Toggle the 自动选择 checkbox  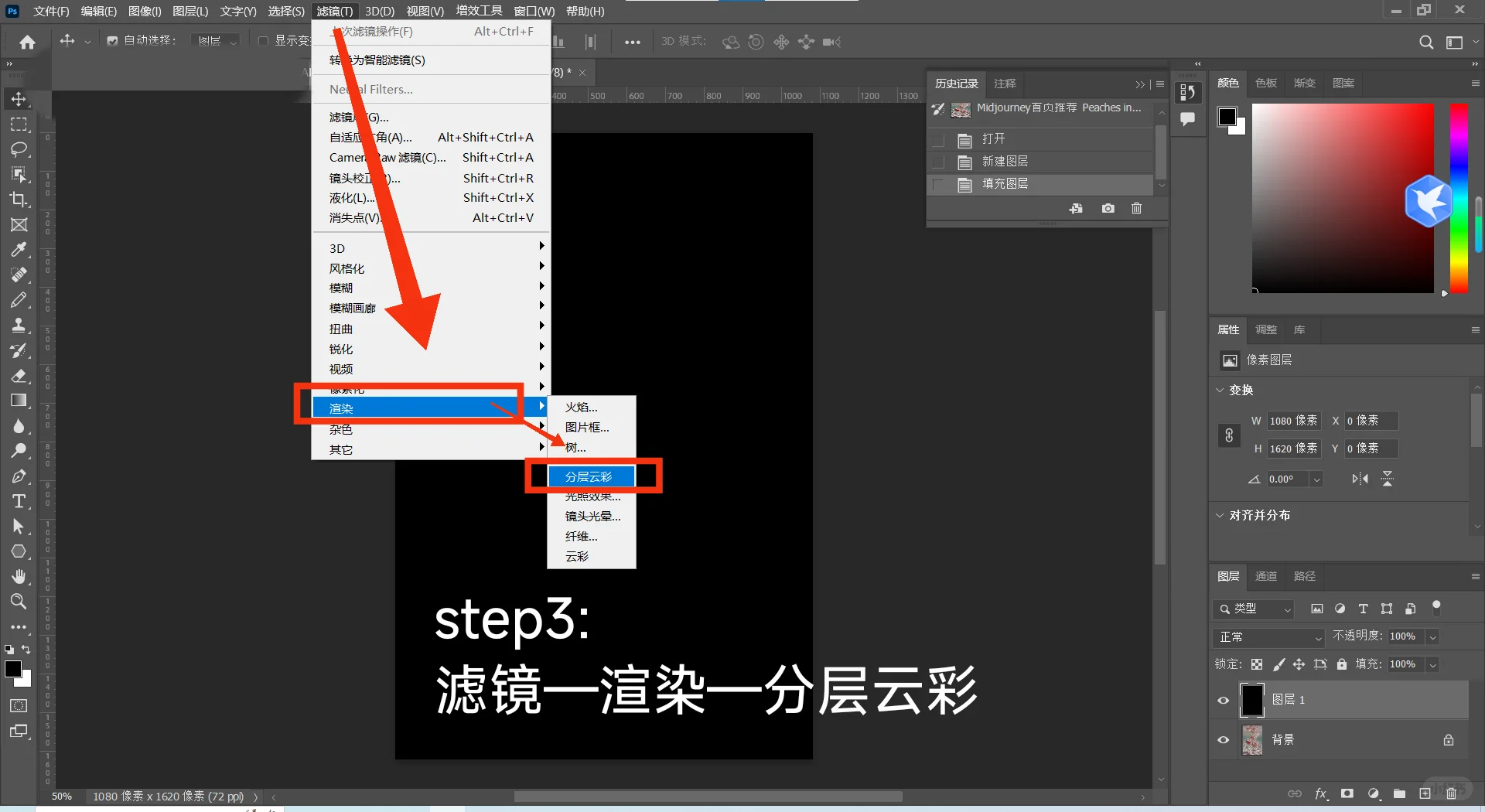click(x=112, y=41)
